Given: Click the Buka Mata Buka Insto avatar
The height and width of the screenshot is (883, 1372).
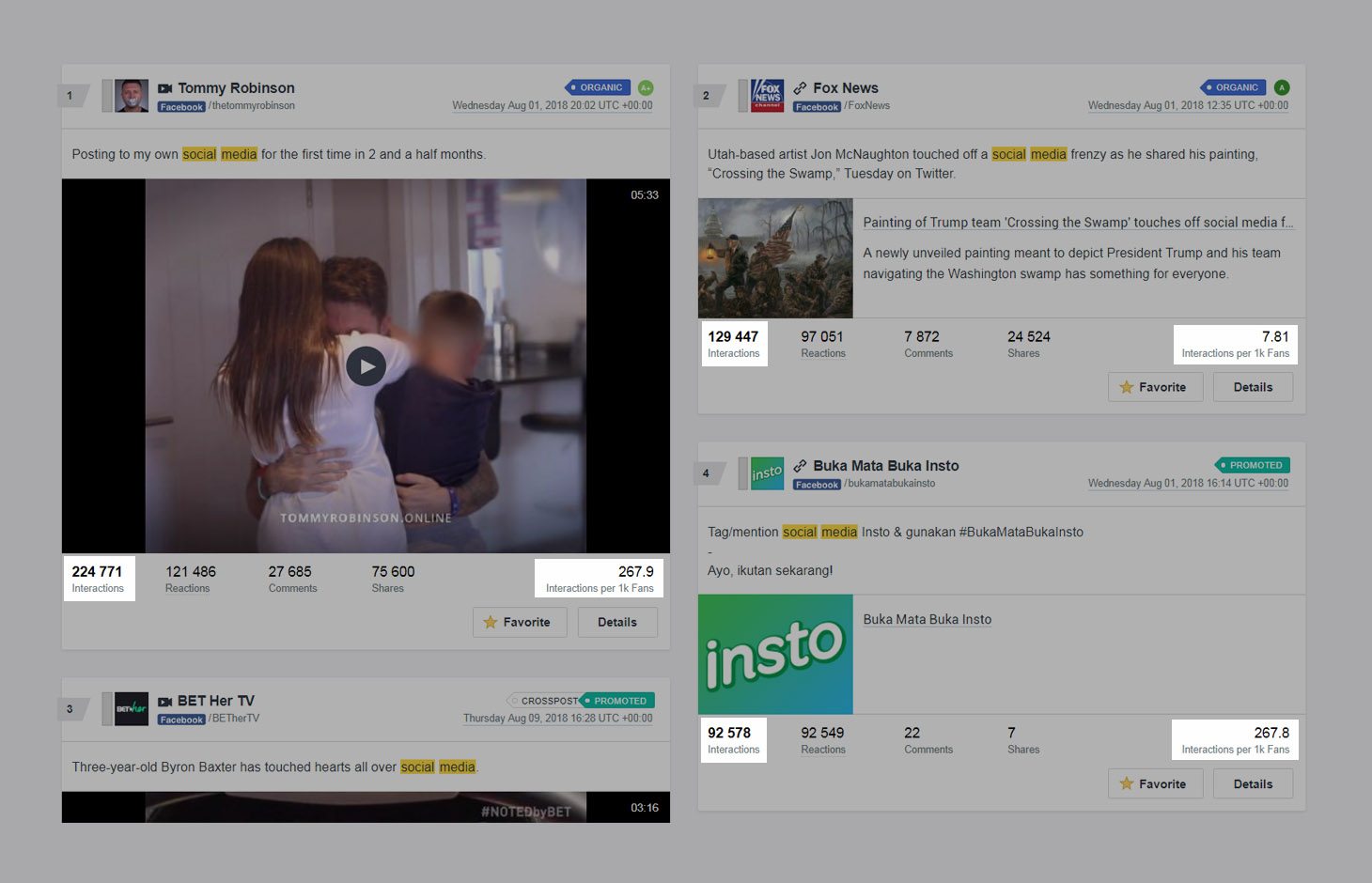Looking at the screenshot, I should point(767,473).
